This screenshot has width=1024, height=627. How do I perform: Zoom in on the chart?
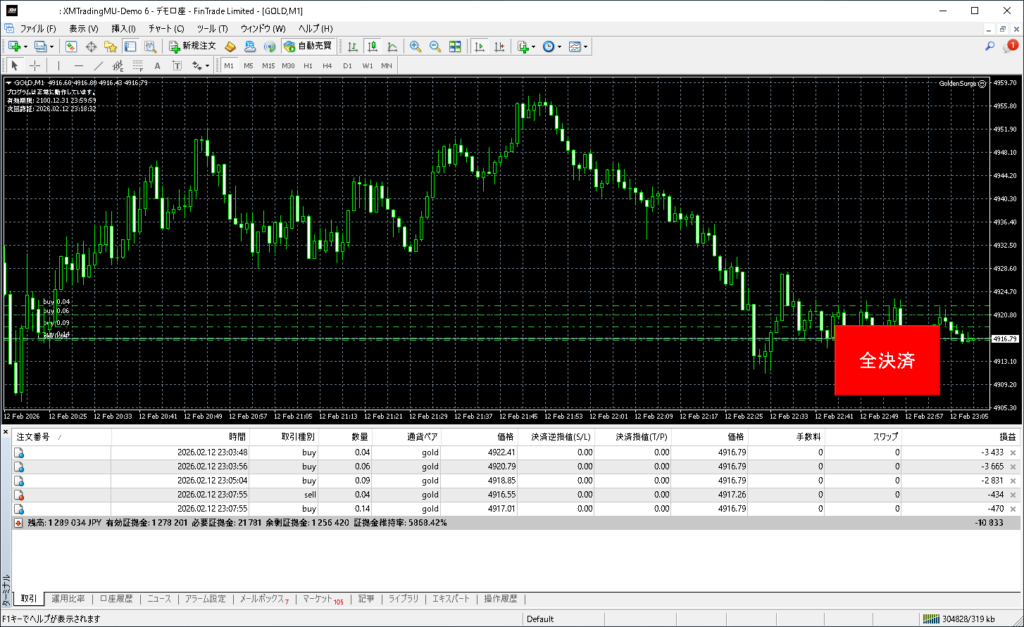click(415, 46)
